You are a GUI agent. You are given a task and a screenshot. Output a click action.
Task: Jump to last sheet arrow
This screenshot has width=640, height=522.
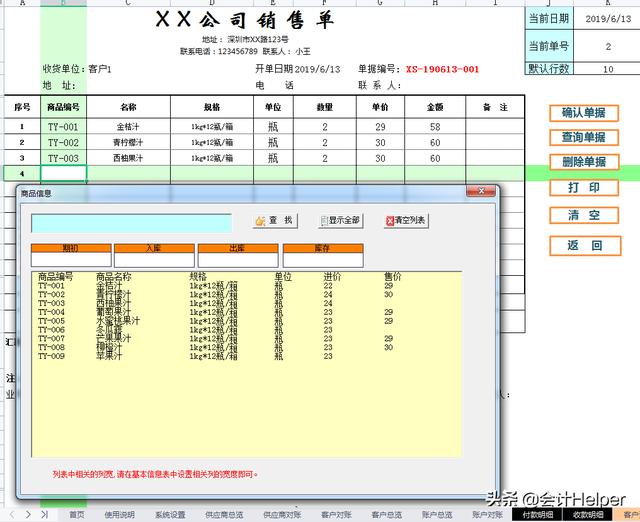point(44,515)
